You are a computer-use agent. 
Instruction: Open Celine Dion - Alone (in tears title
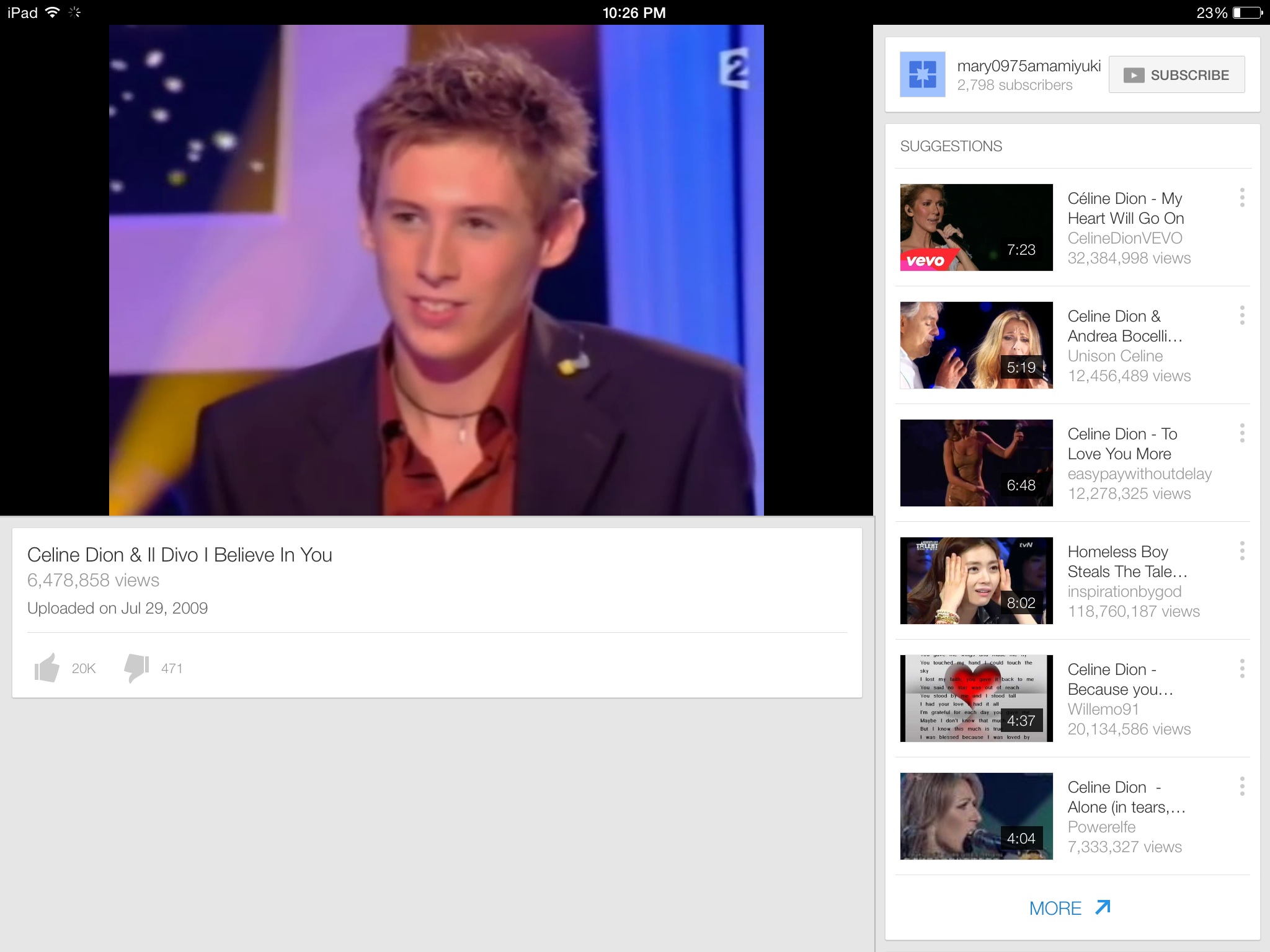click(1126, 797)
